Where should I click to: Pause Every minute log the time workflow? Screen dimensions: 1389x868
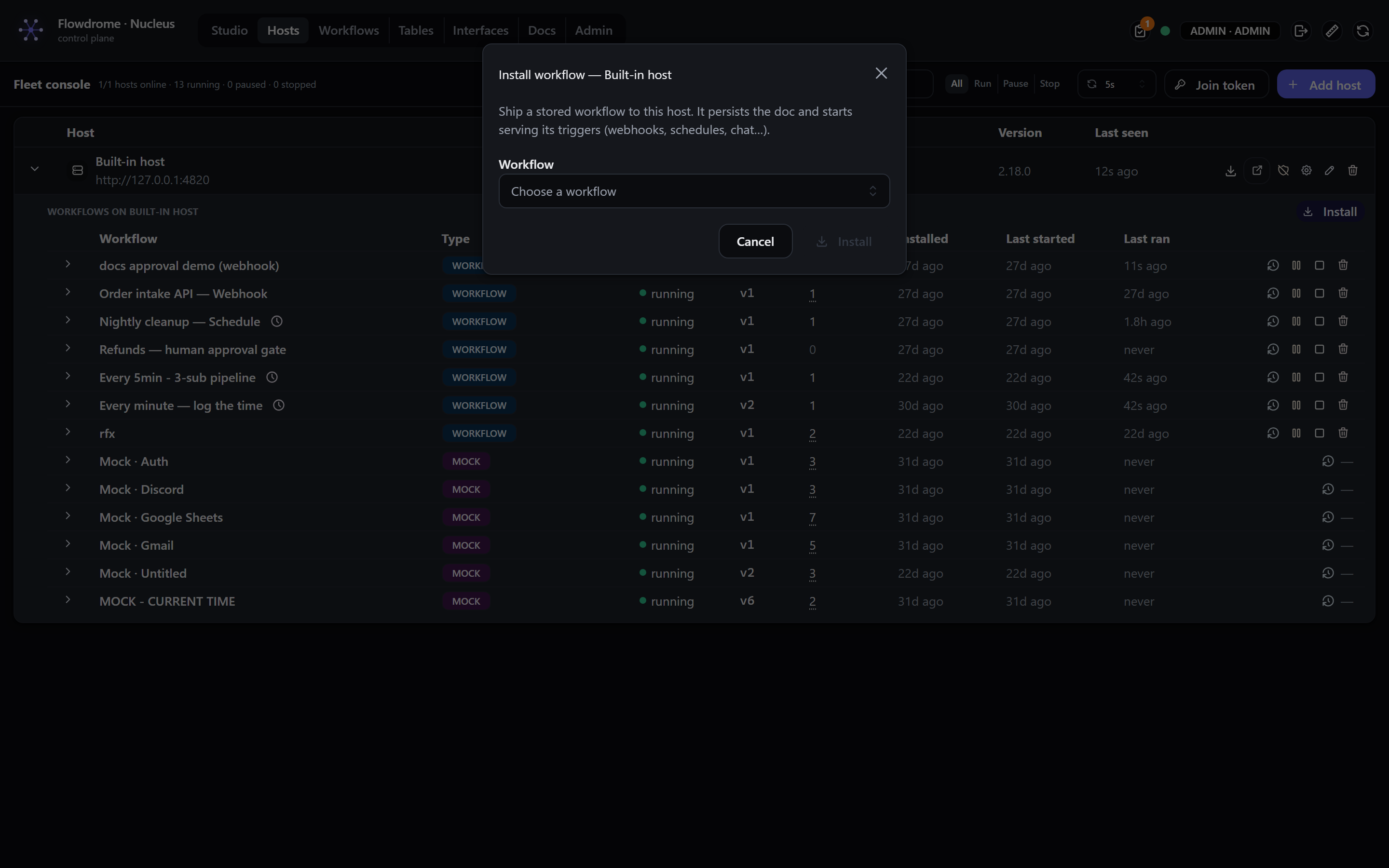(x=1296, y=405)
